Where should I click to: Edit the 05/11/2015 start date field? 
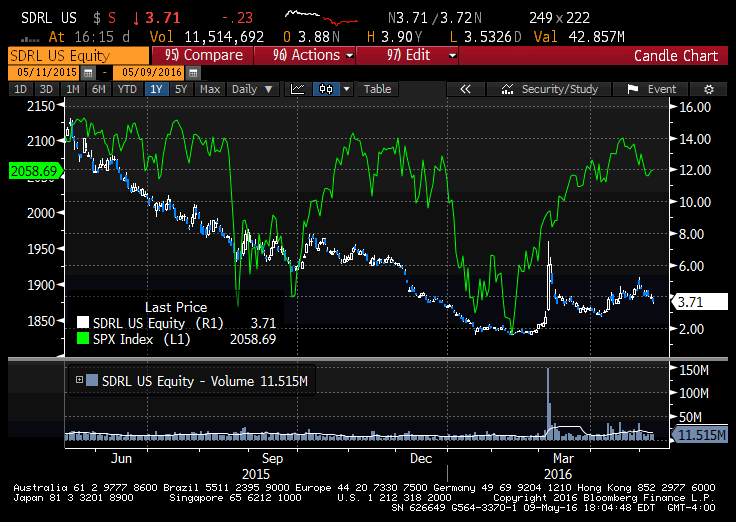45,73
